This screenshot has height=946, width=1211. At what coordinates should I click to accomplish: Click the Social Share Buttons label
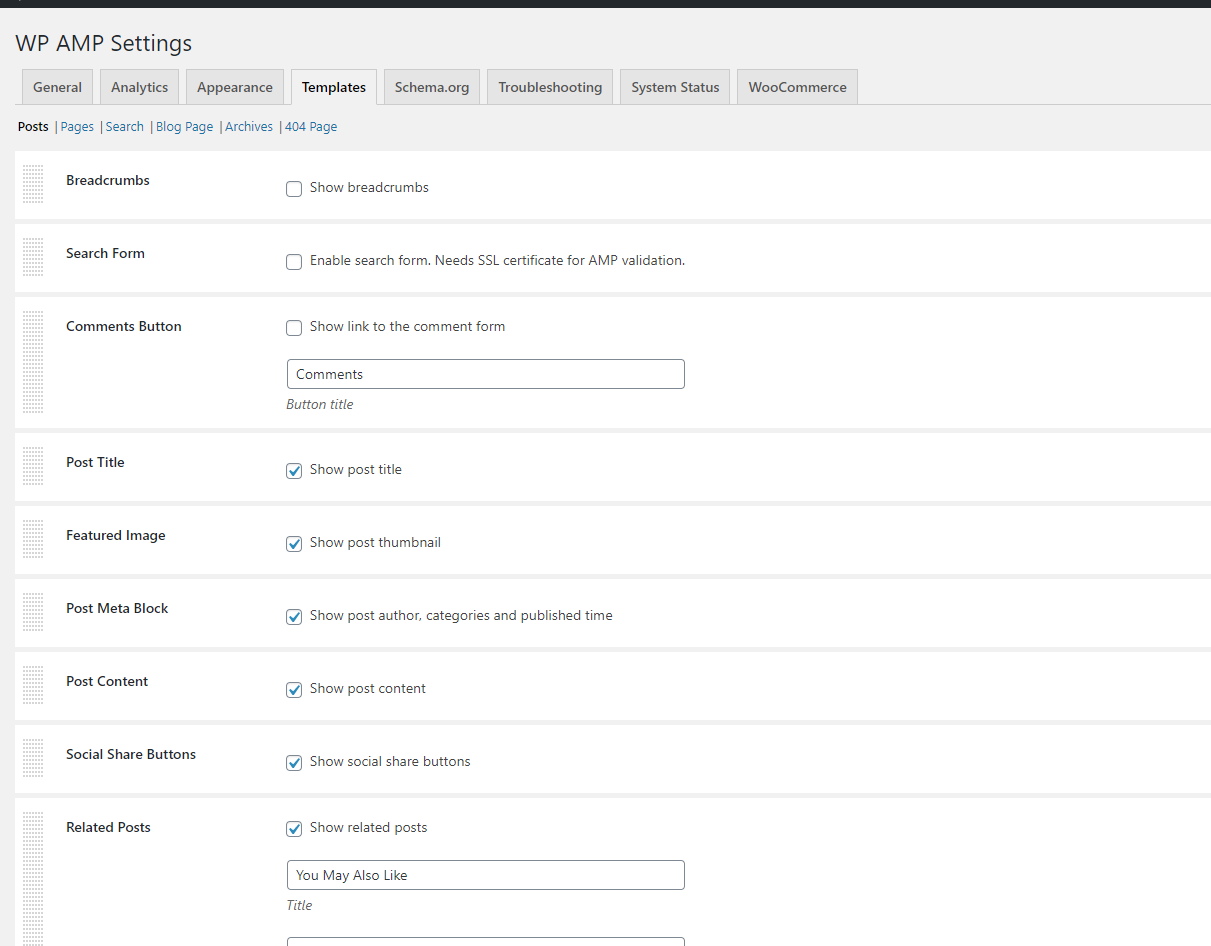pos(131,754)
